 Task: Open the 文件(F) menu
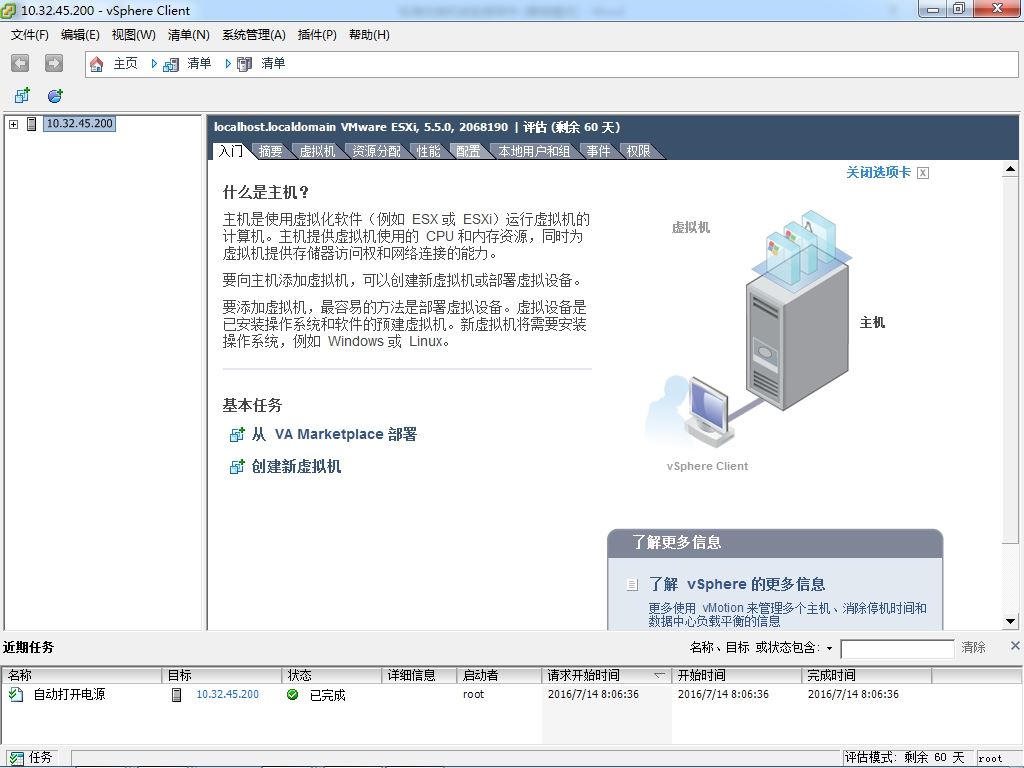(29, 35)
